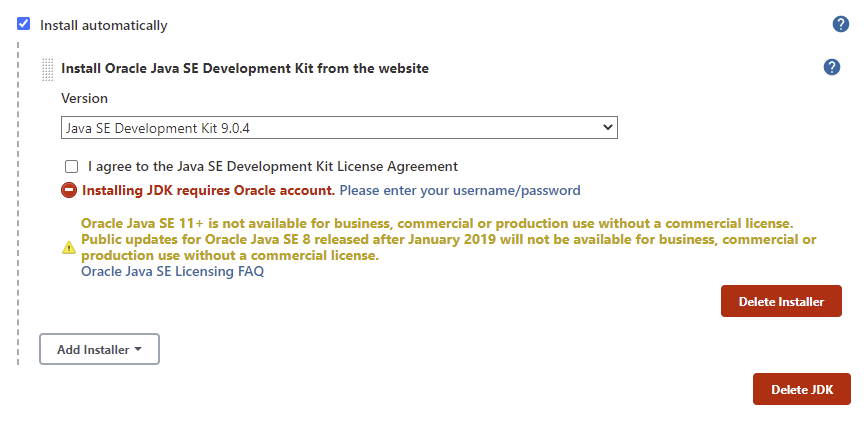Image resolution: width=866 pixels, height=423 pixels.
Task: Click the red error icon
Action: pyautogui.click(x=69, y=191)
